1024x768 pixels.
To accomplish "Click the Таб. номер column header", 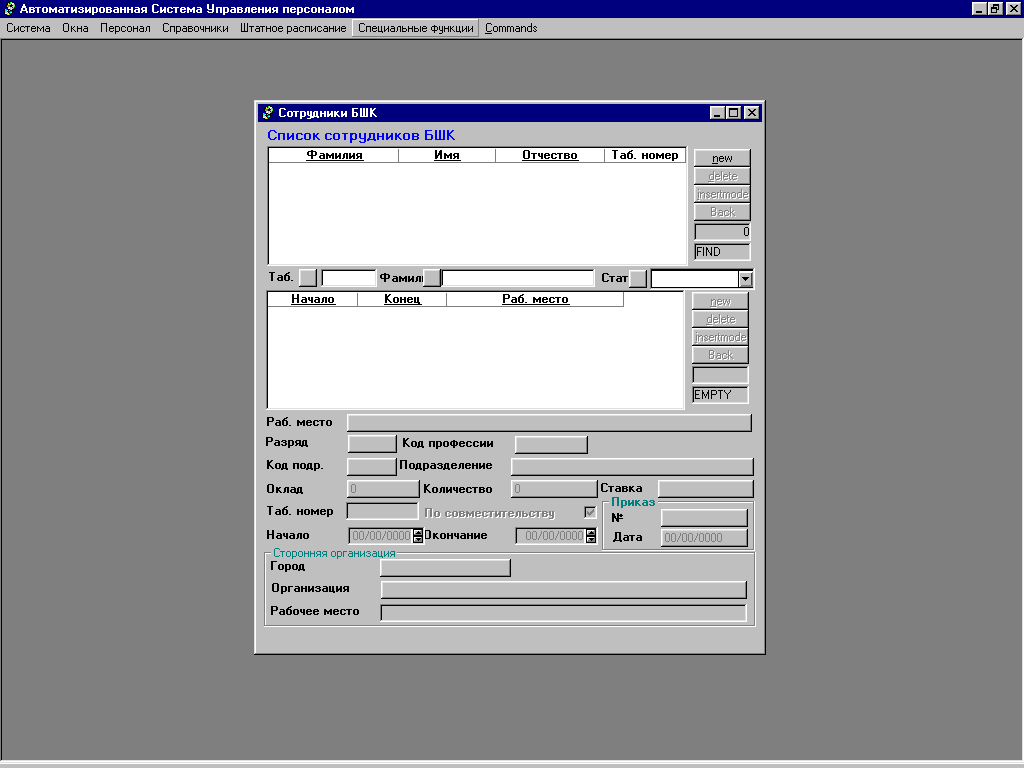I will (x=645, y=155).
